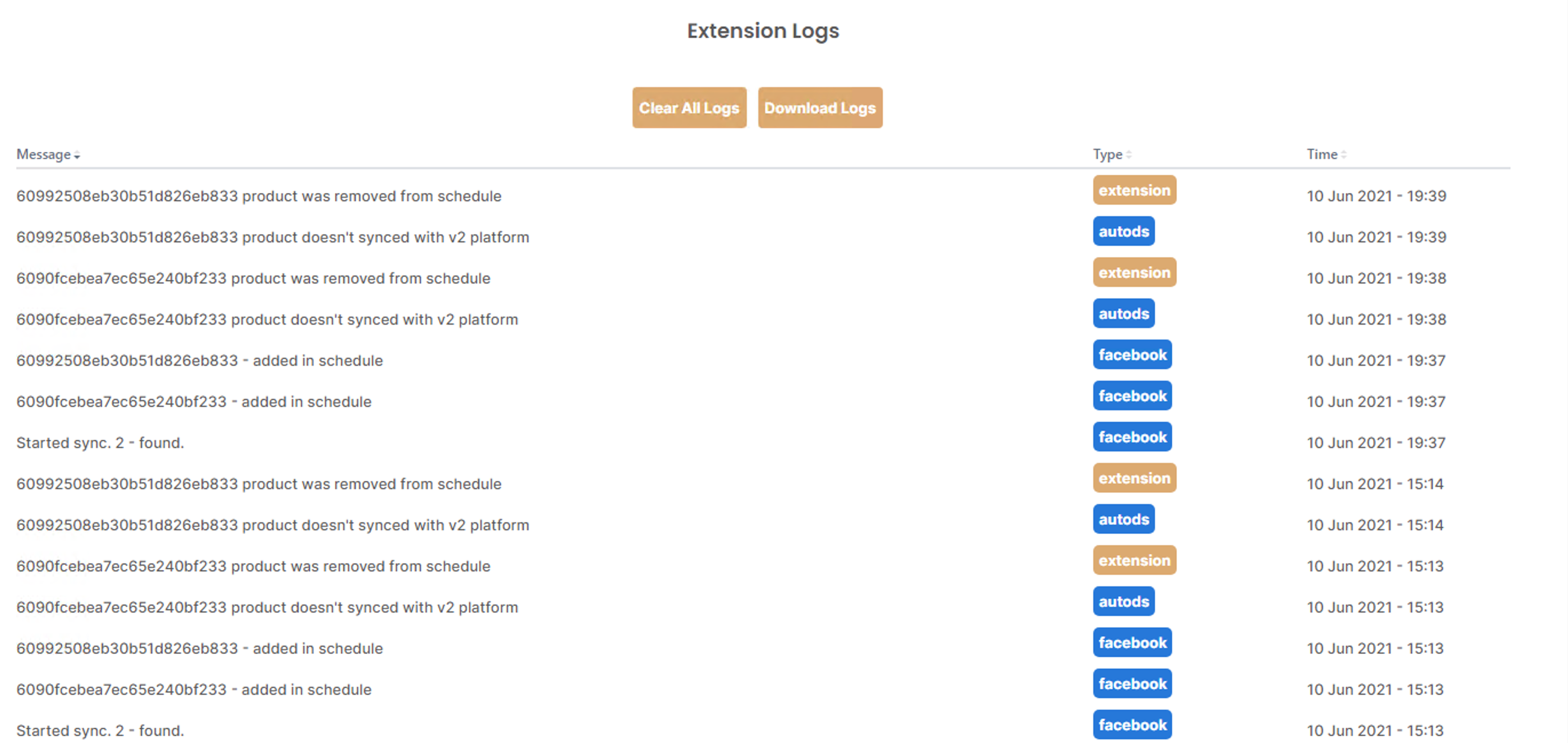Select 6090fceb removed from schedule message at 15:13

click(x=253, y=566)
